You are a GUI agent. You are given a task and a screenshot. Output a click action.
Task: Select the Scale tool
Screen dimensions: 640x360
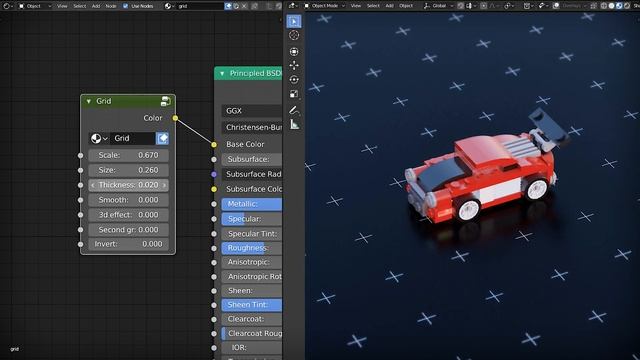click(294, 94)
